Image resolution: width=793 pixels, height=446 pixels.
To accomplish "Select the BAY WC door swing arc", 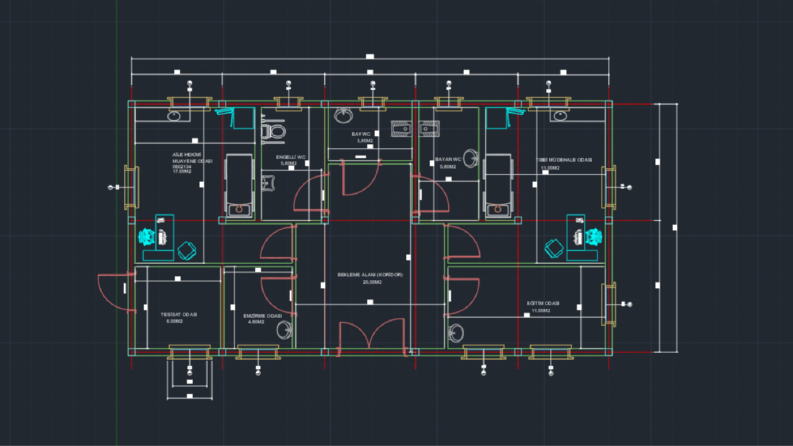I will point(361,177).
